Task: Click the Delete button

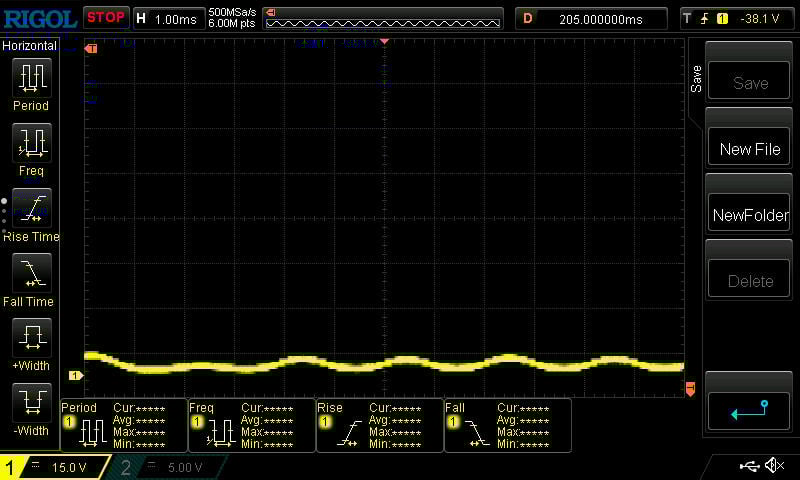Action: (750, 281)
